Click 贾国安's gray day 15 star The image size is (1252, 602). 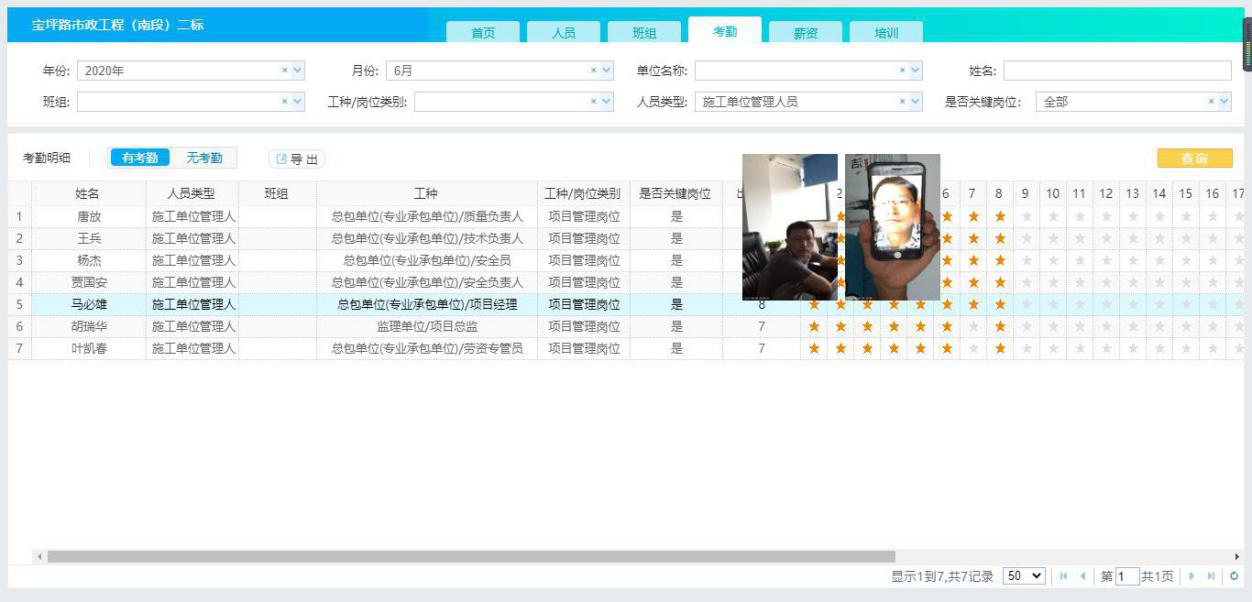click(1185, 282)
